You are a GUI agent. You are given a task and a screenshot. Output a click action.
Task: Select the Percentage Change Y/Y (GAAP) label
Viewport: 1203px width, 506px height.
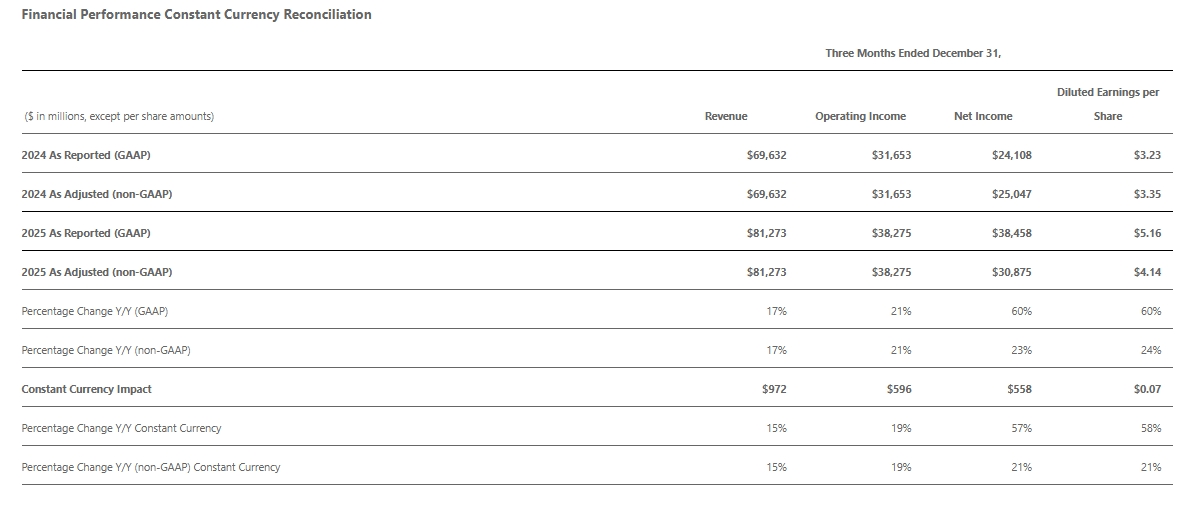click(x=95, y=311)
